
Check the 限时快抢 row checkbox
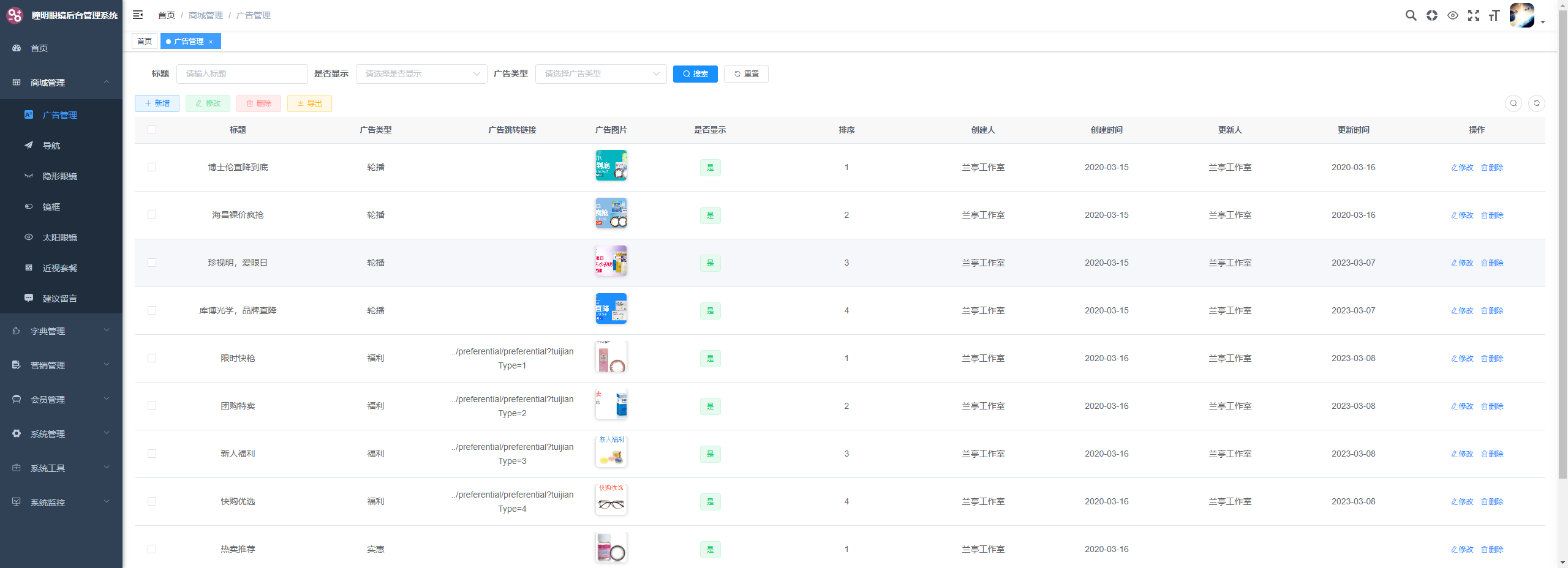tap(152, 358)
